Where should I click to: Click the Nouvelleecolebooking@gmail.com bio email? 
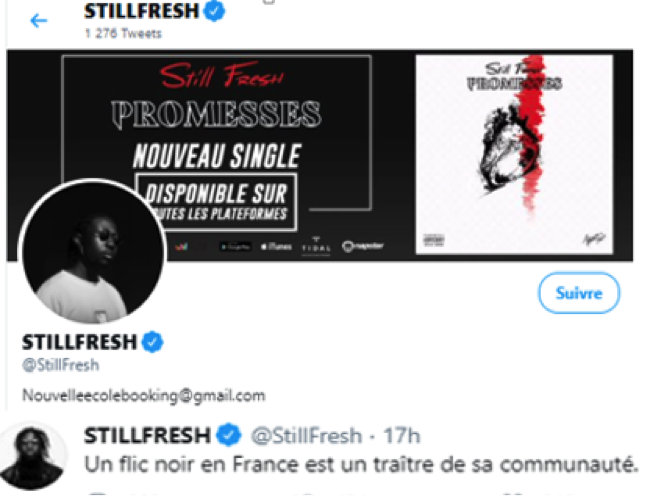(144, 395)
